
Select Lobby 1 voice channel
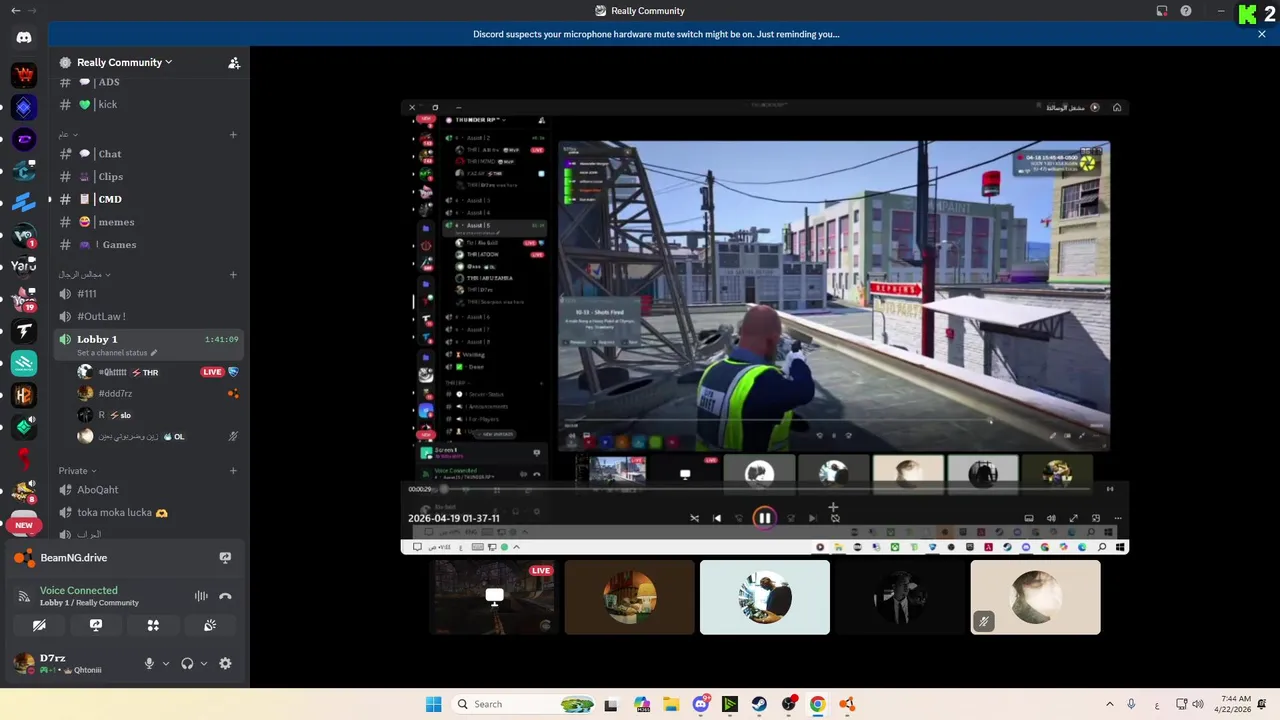(x=149, y=345)
